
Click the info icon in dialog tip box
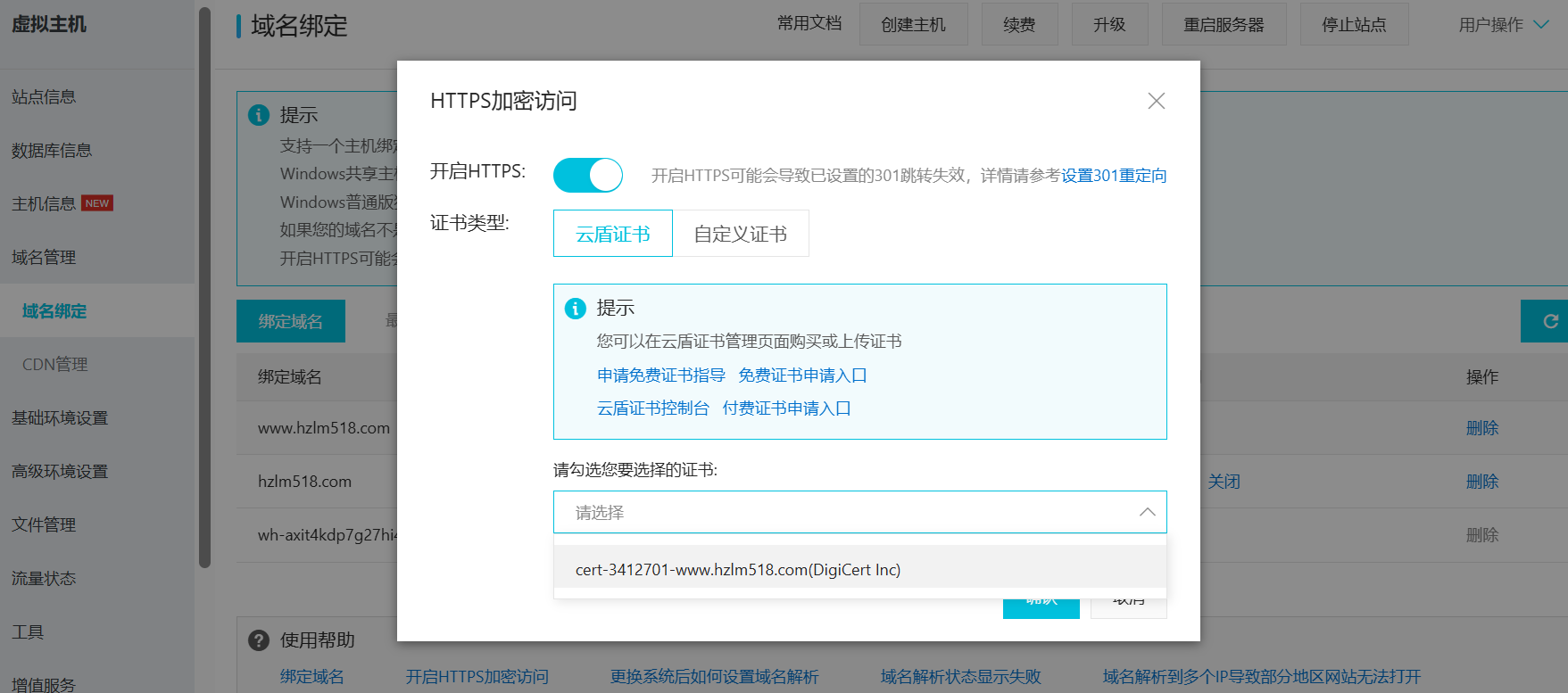click(576, 309)
